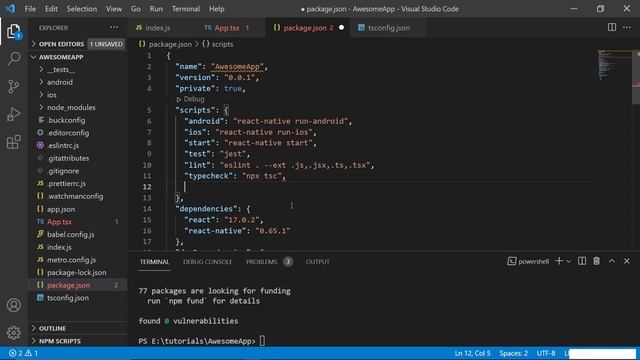Collapse the AWESOMEAPP folder section
640x360 pixels.
(x=78, y=57)
